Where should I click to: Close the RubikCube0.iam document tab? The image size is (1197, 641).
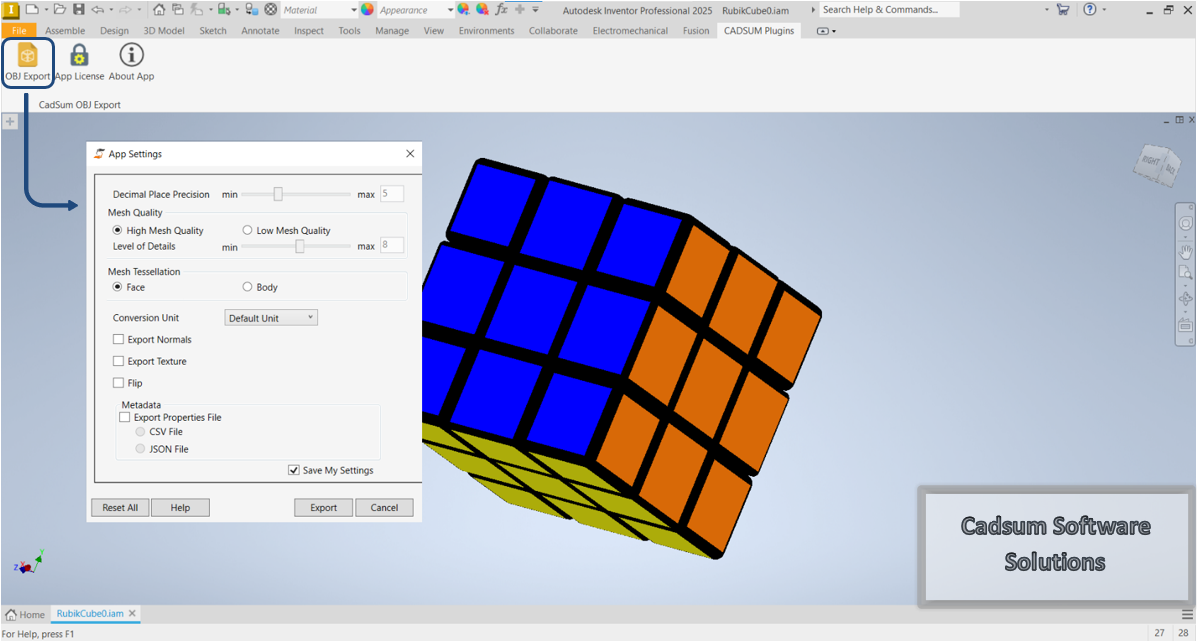click(132, 614)
